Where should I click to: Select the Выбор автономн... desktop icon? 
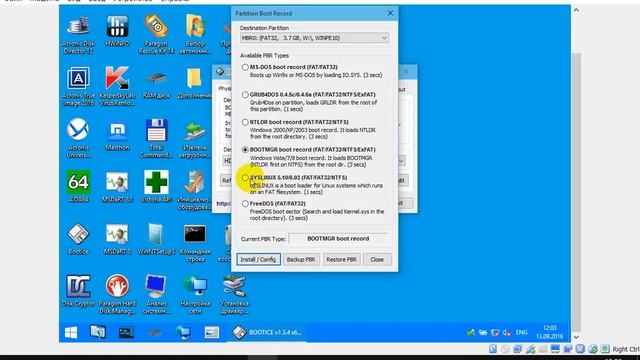195,35
